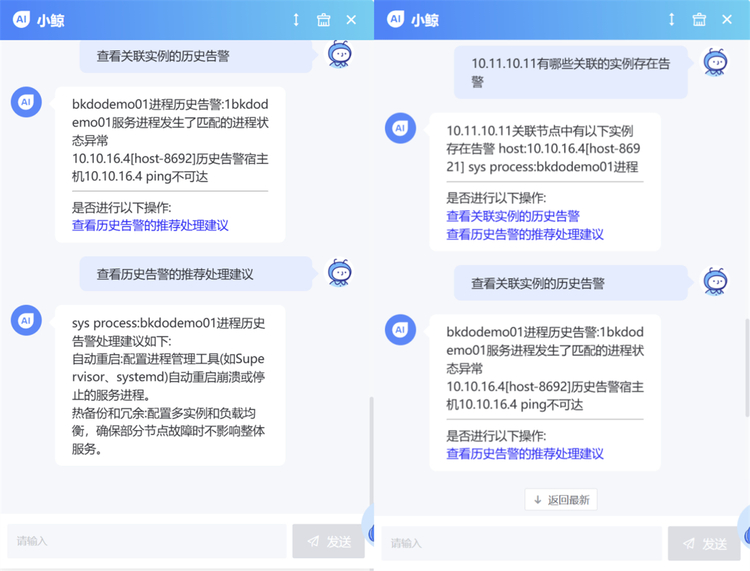750x571 pixels.
Task: Click the clear chat icon in right panel header
Action: coord(699,20)
